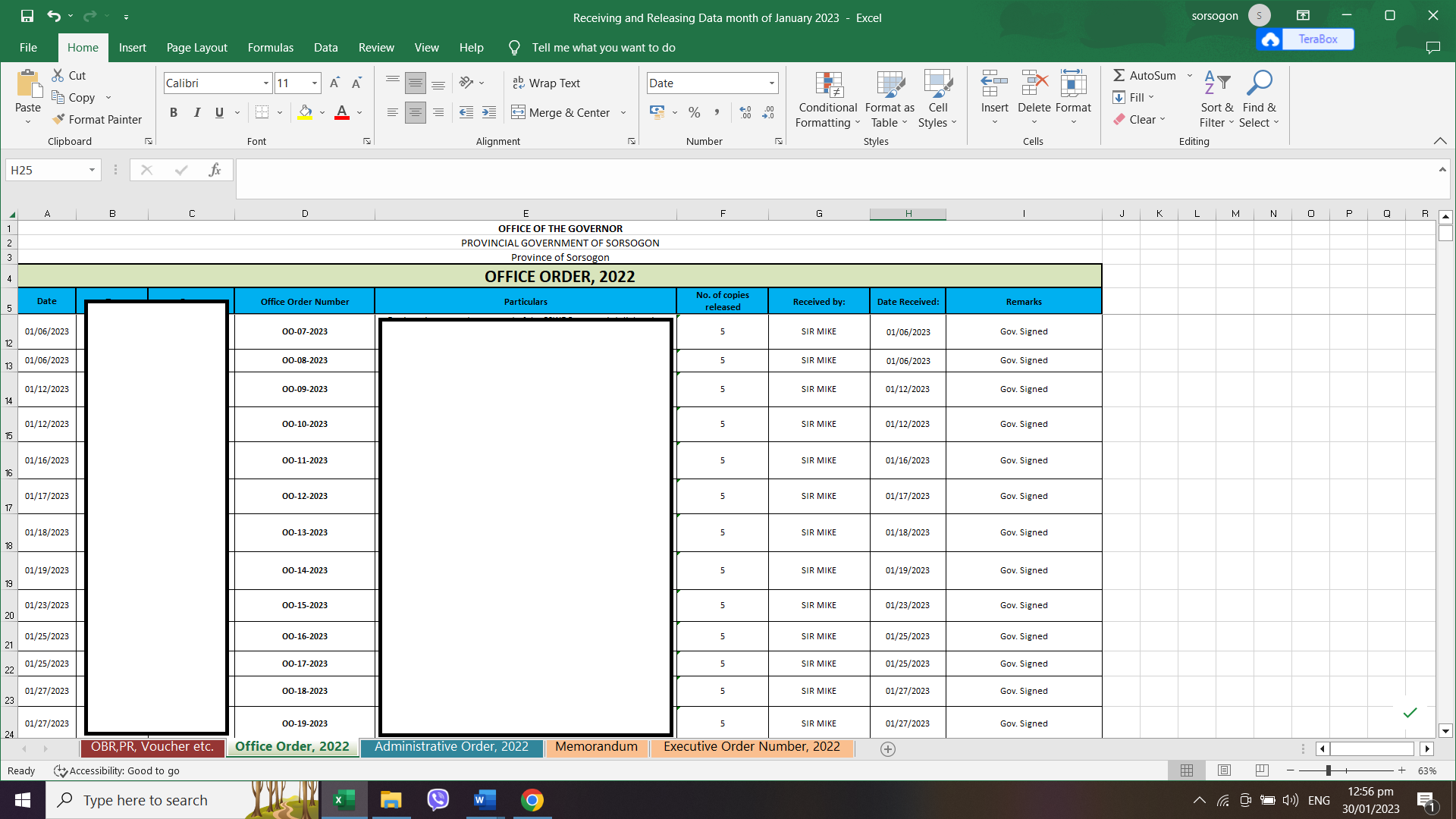Screen dimensions: 1456x819
Task: Collapse the ribbon with the chevron
Action: pyautogui.click(x=1440, y=141)
